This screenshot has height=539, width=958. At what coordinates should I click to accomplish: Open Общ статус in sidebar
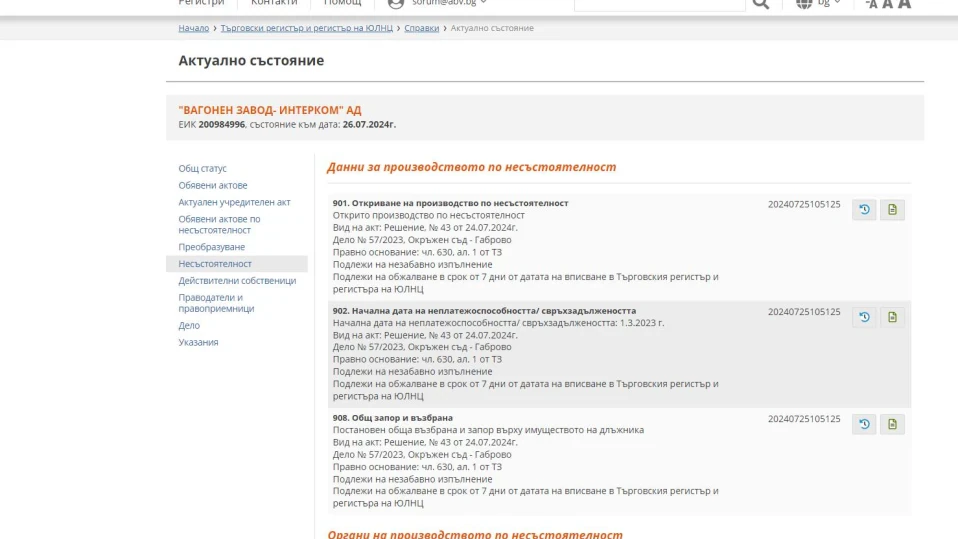coord(202,168)
